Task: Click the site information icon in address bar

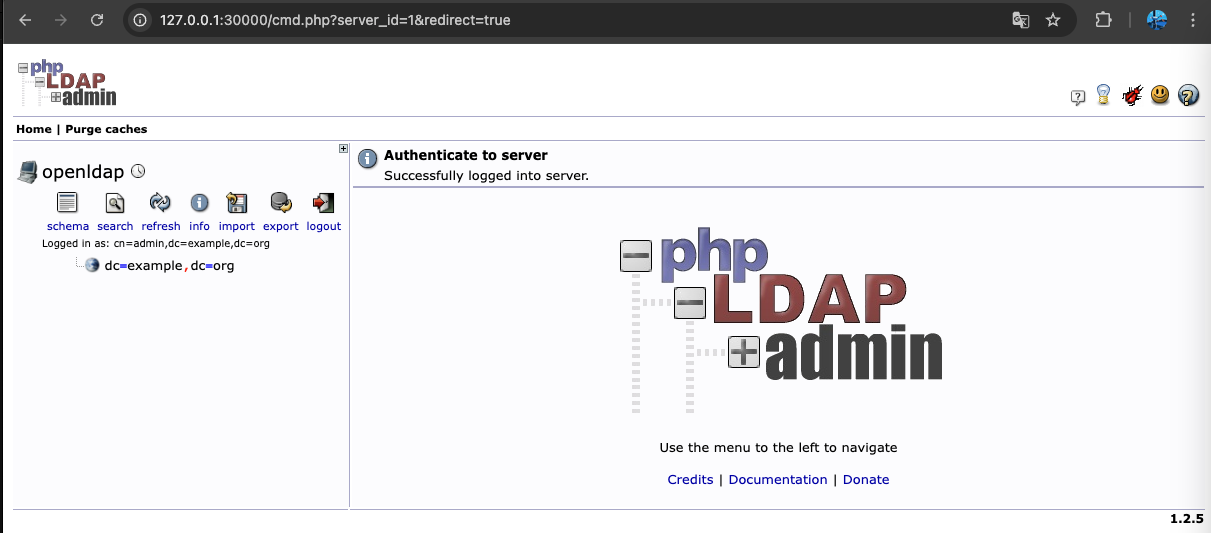Action: coord(141,20)
